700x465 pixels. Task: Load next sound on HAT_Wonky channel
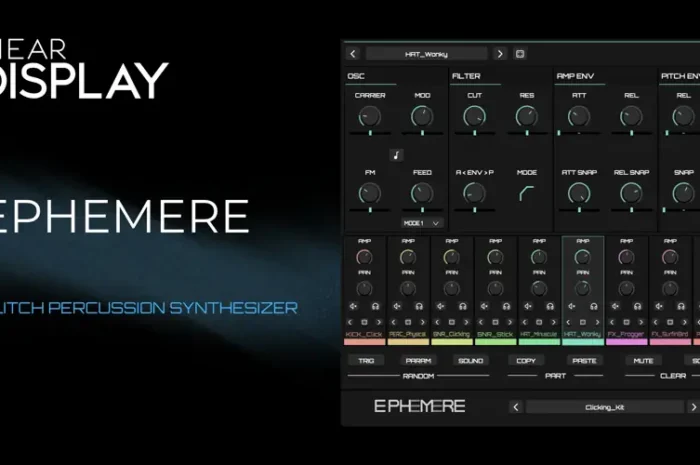point(597,322)
